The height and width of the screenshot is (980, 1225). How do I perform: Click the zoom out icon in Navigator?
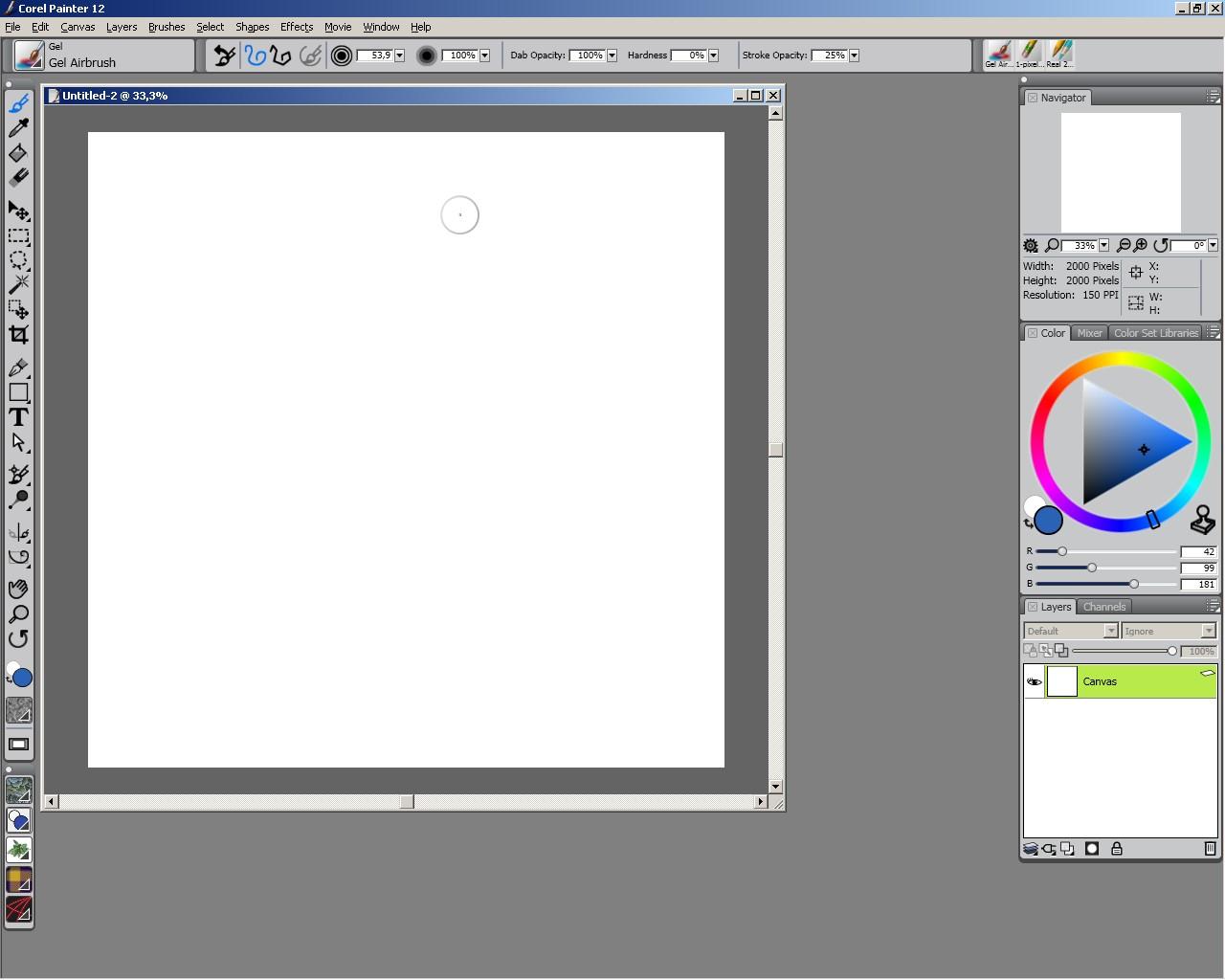pyautogui.click(x=1124, y=246)
